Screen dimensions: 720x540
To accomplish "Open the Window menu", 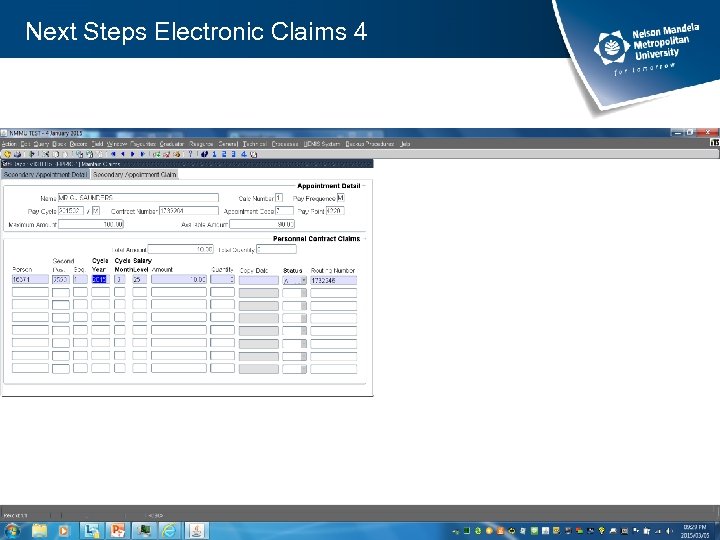I will point(117,144).
